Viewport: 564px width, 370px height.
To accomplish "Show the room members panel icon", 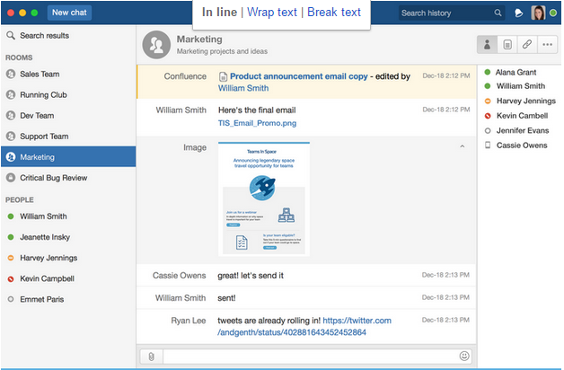I will tap(487, 45).
